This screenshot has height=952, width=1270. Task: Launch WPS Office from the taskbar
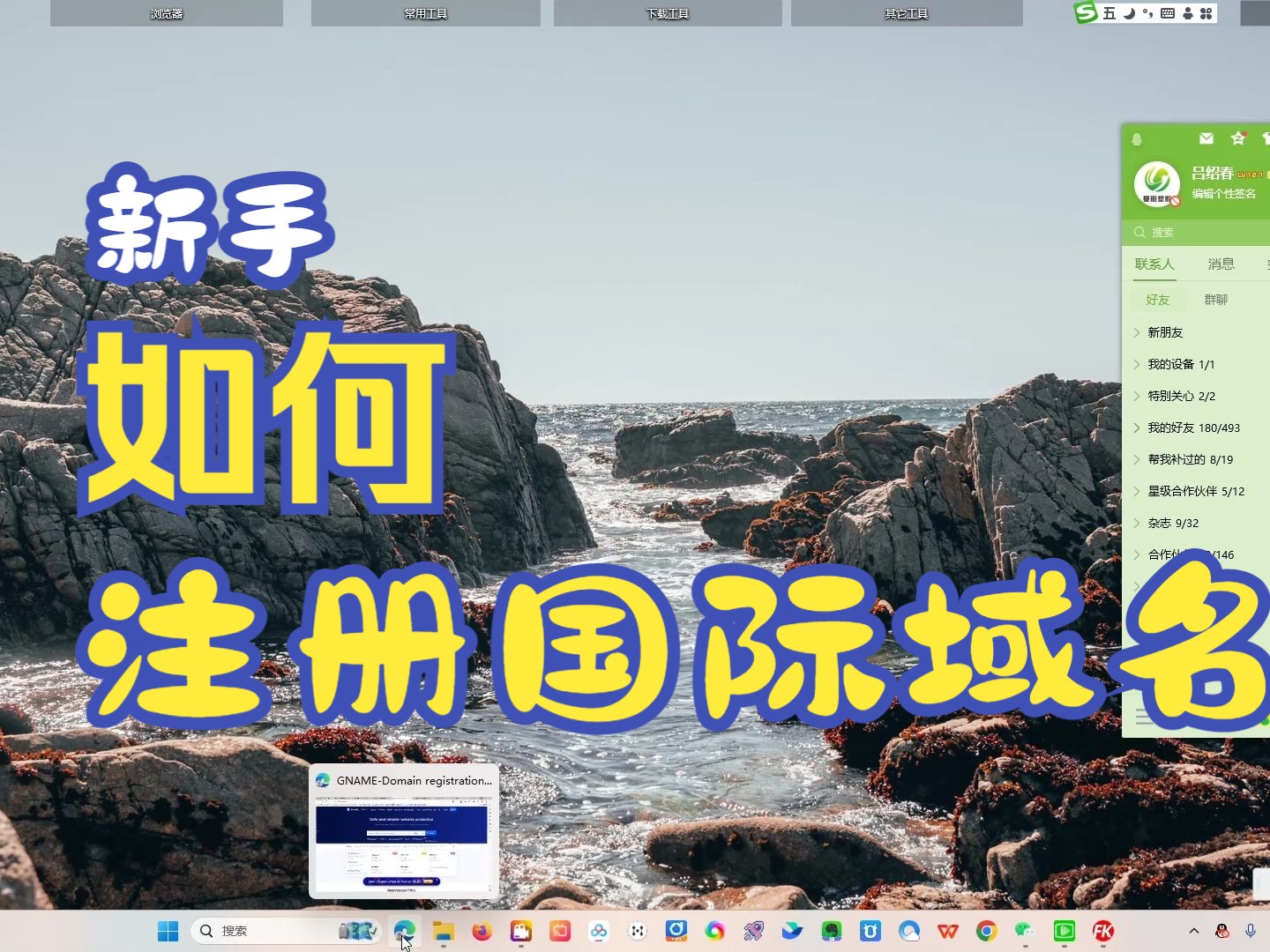[948, 931]
